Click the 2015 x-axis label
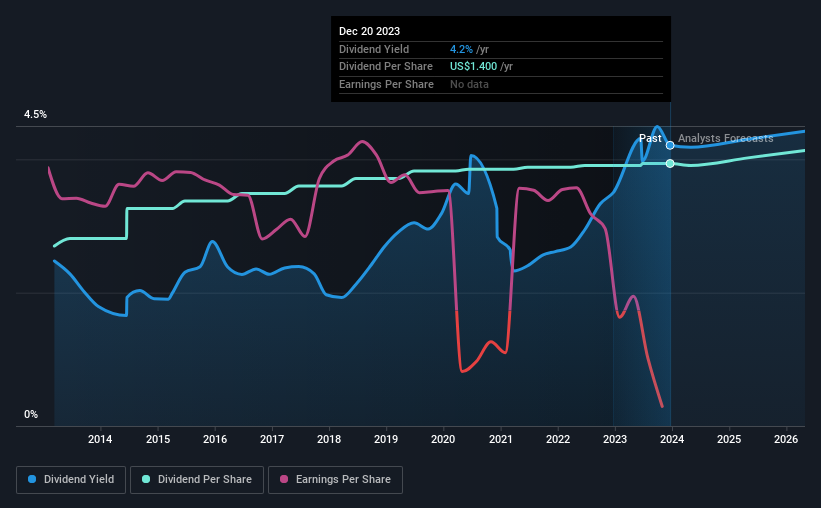This screenshot has width=821, height=508. pyautogui.click(x=158, y=439)
